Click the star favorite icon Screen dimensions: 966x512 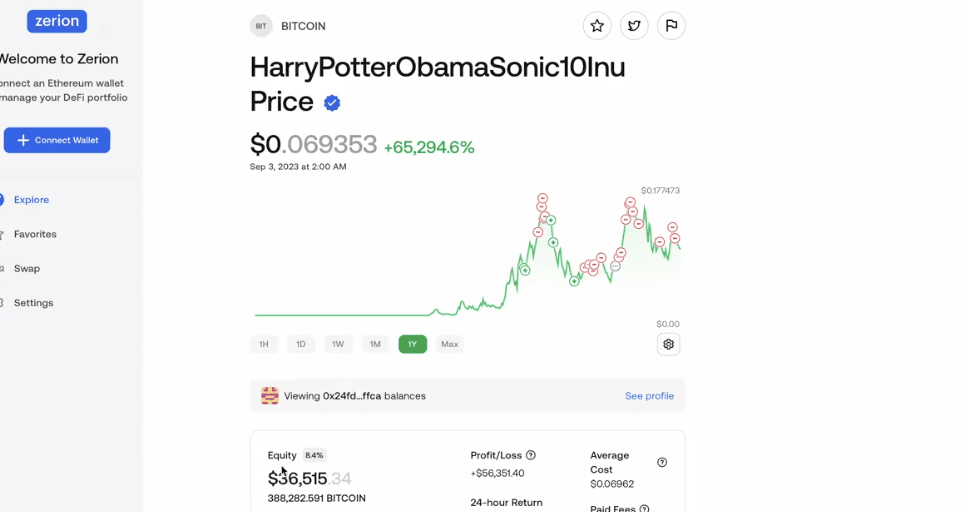(x=597, y=26)
